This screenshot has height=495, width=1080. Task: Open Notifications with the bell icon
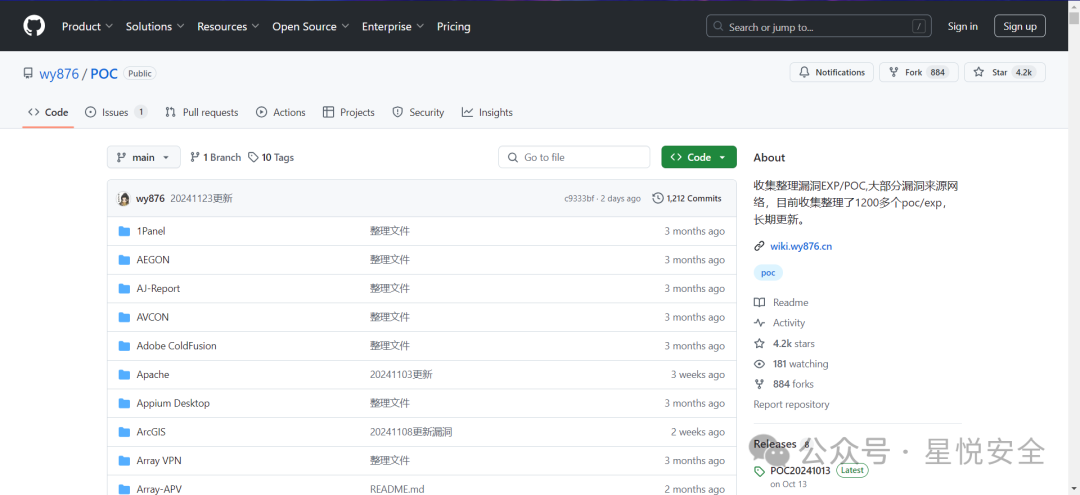pyautogui.click(x=831, y=72)
